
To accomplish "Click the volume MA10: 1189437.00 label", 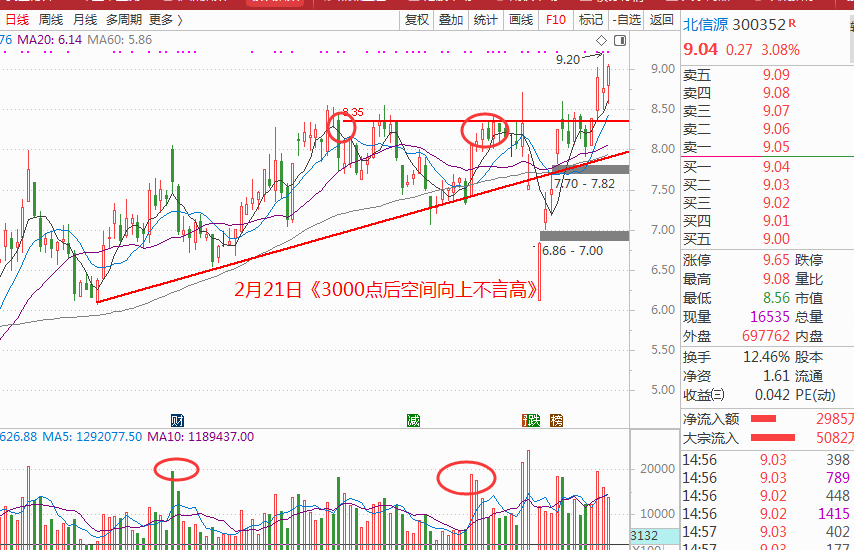I will [x=201, y=437].
